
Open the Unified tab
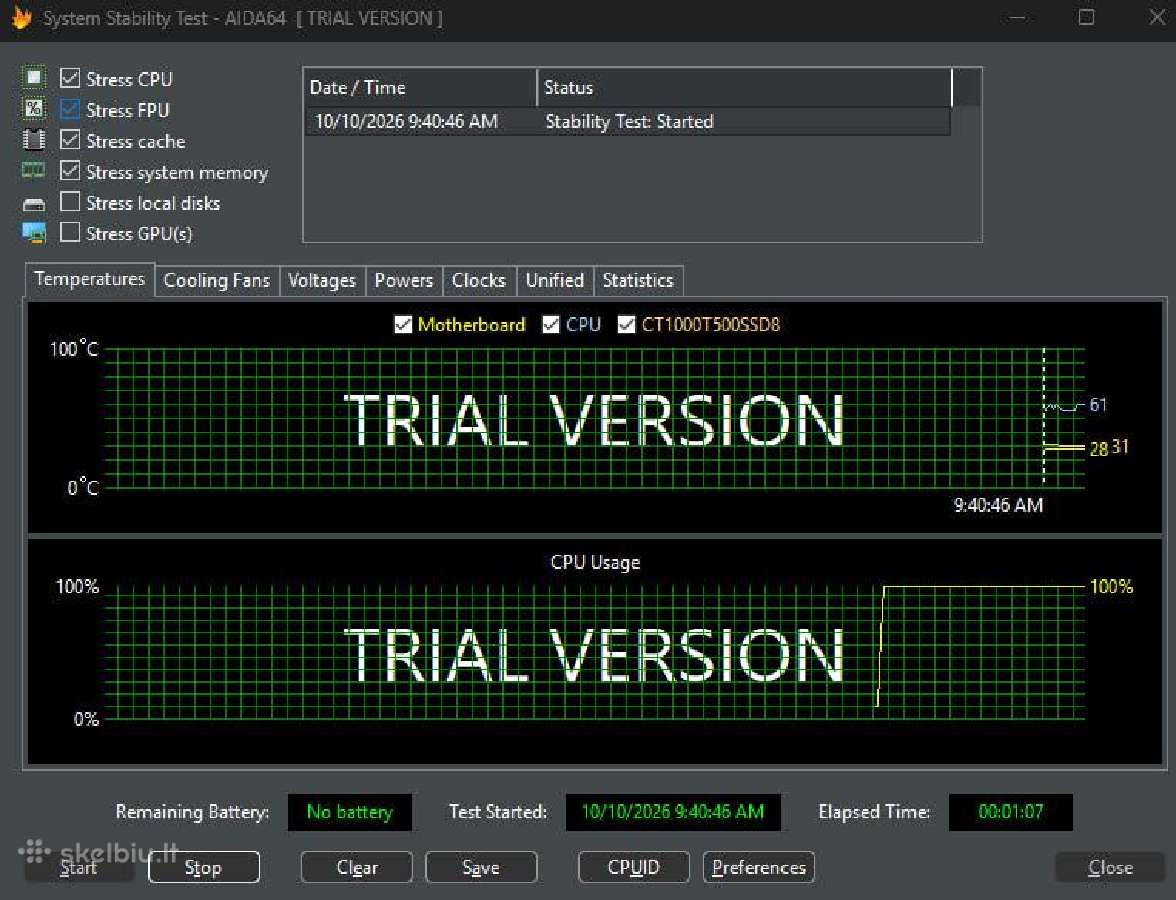coord(554,280)
